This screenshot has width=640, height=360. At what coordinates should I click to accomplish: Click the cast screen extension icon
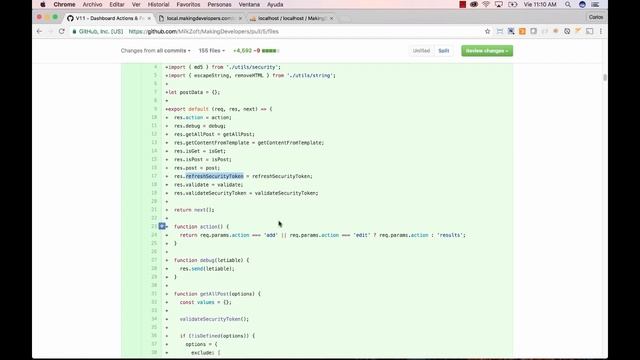click(590, 31)
